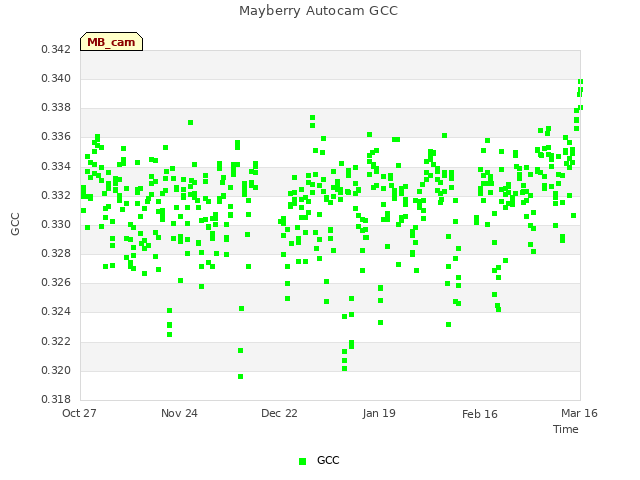The width and height of the screenshot is (640, 480).
Task: Click the Feb 16 x-axis label
Action: pyautogui.click(x=480, y=414)
